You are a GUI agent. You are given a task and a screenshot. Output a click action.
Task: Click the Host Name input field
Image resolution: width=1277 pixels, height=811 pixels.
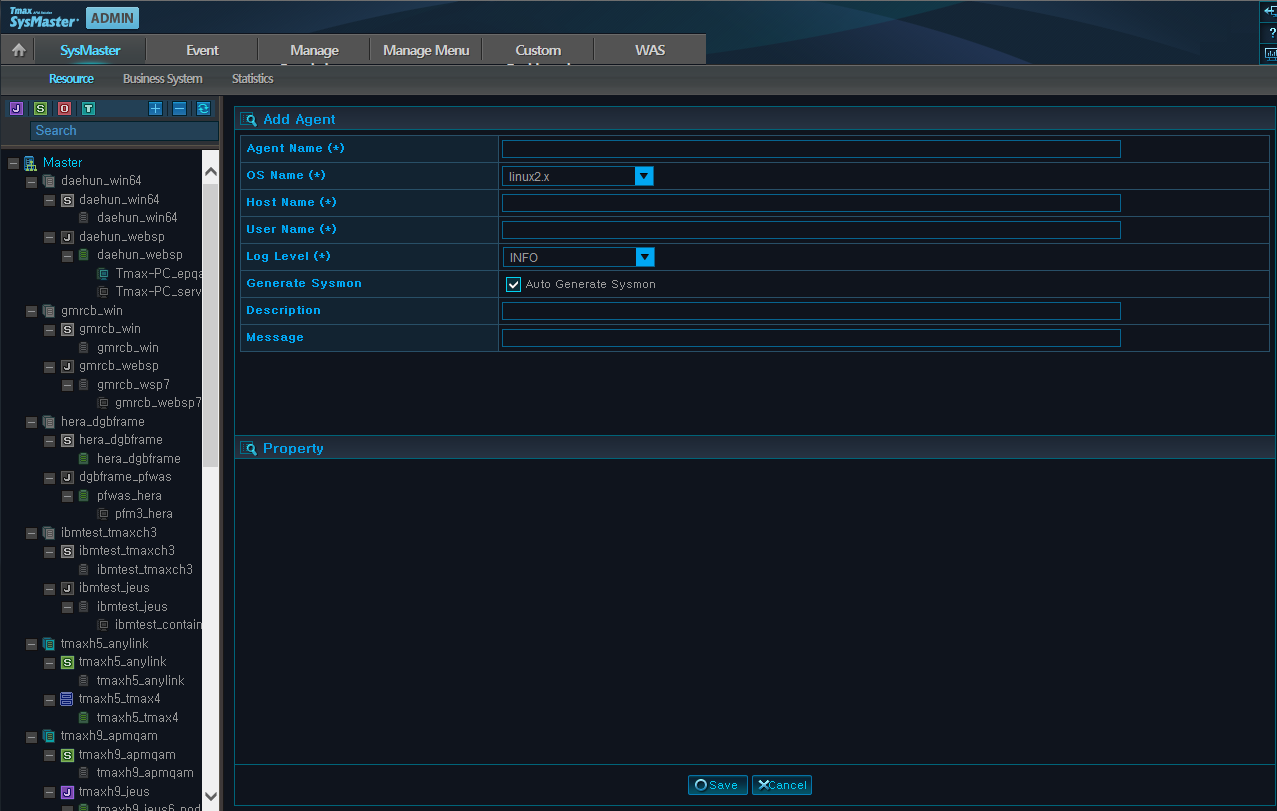811,203
